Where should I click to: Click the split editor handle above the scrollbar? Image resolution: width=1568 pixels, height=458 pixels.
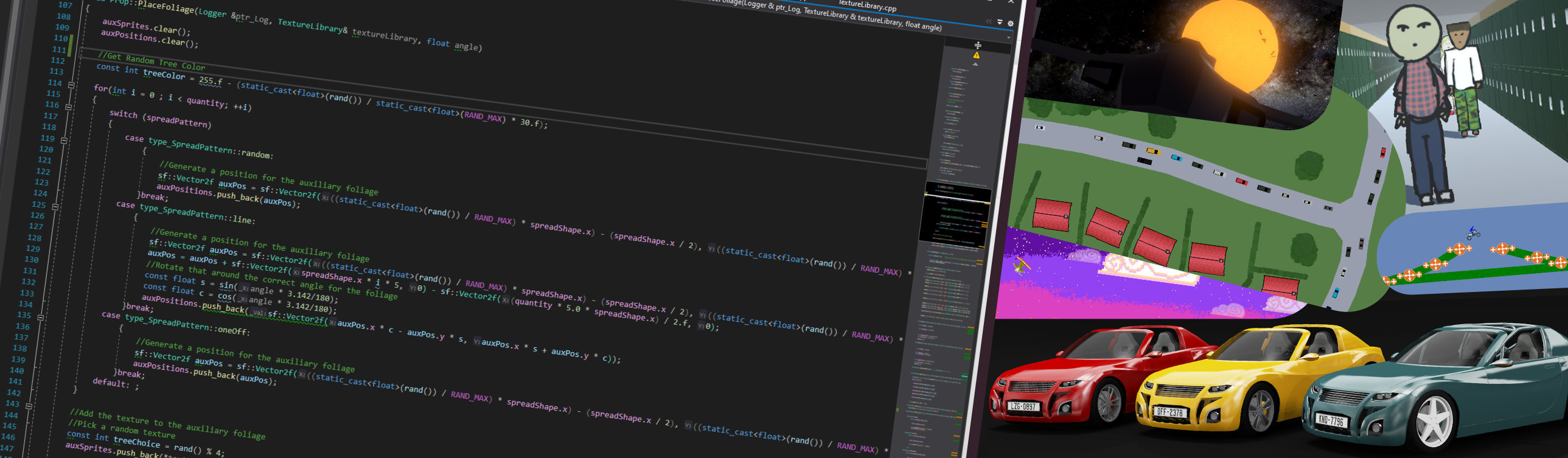point(978,46)
